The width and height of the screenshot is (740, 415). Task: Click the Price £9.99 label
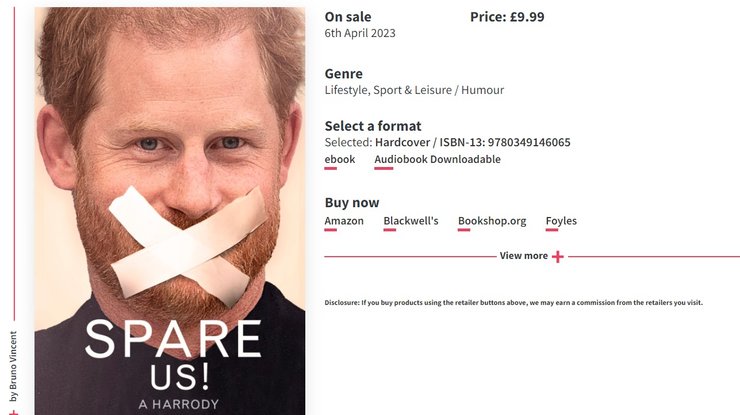(x=507, y=17)
